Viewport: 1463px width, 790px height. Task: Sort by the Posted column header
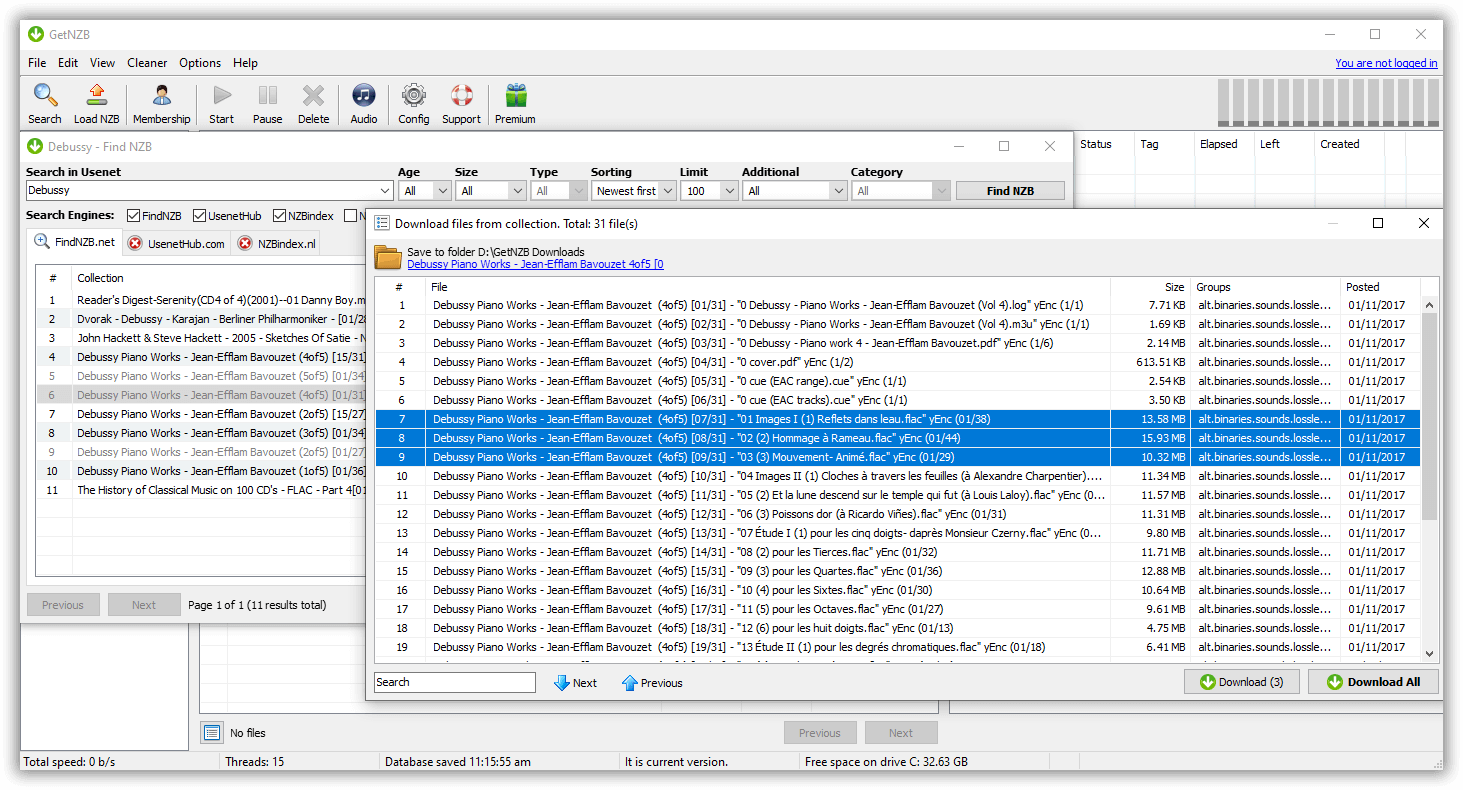[1380, 287]
